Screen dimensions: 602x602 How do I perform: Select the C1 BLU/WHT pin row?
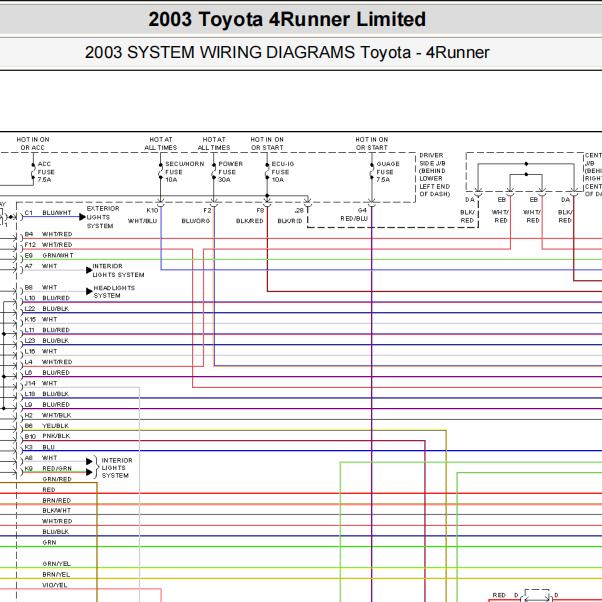48,213
